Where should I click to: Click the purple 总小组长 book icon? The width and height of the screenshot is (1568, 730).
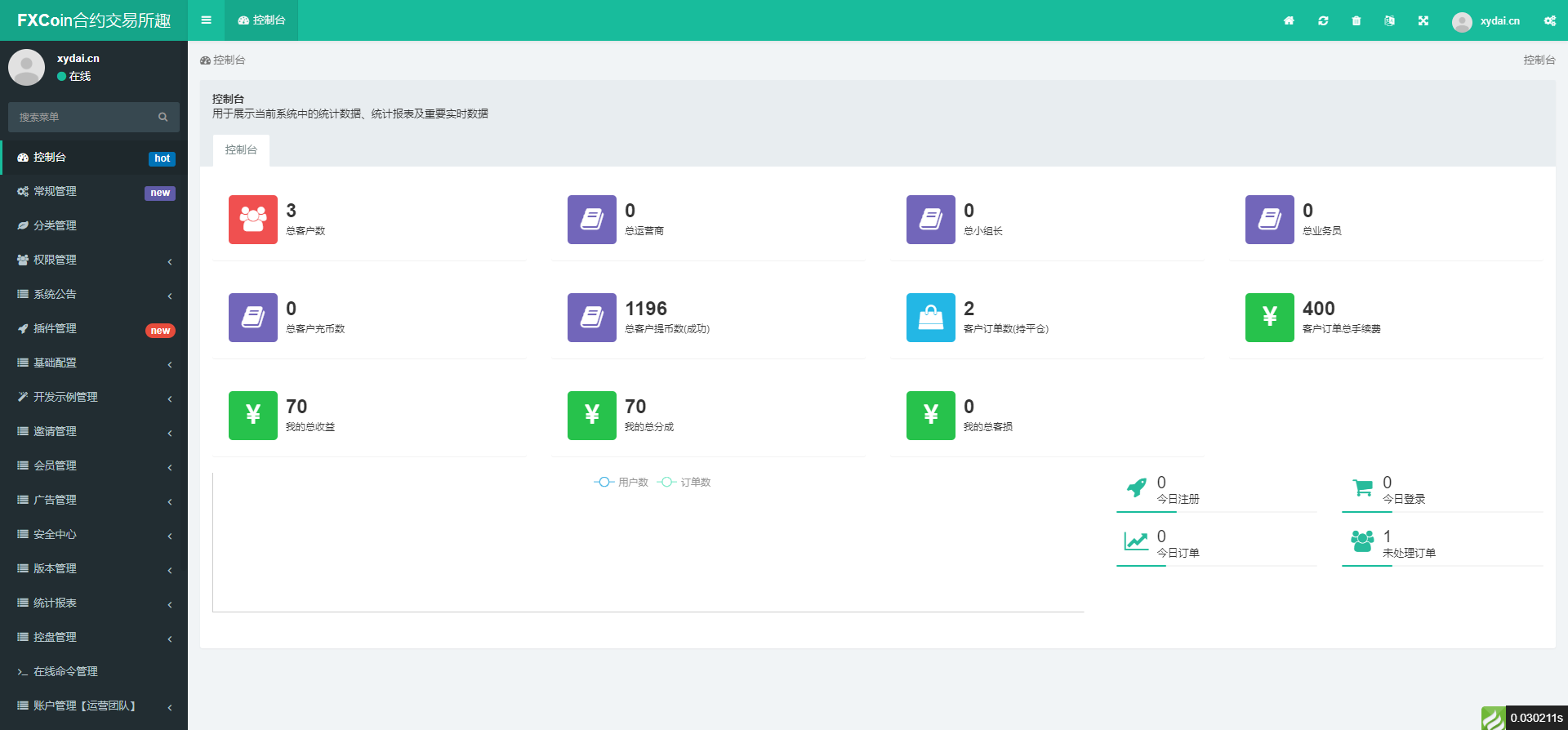tap(931, 220)
